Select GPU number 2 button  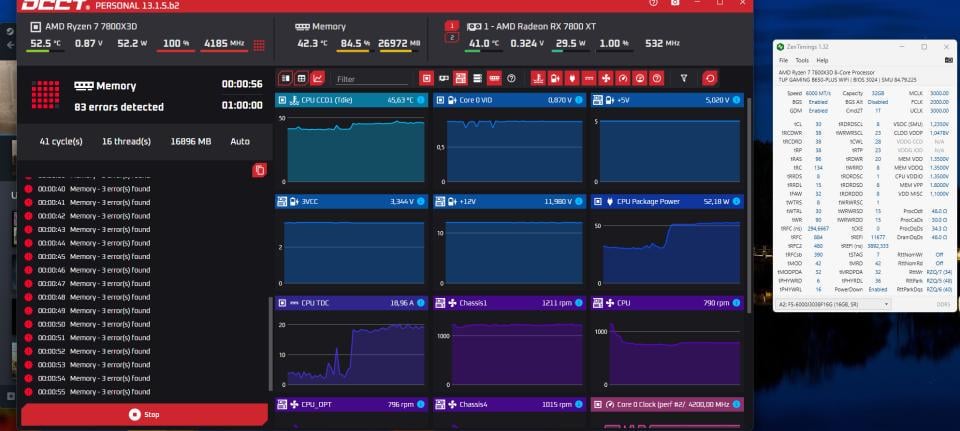[x=451, y=38]
